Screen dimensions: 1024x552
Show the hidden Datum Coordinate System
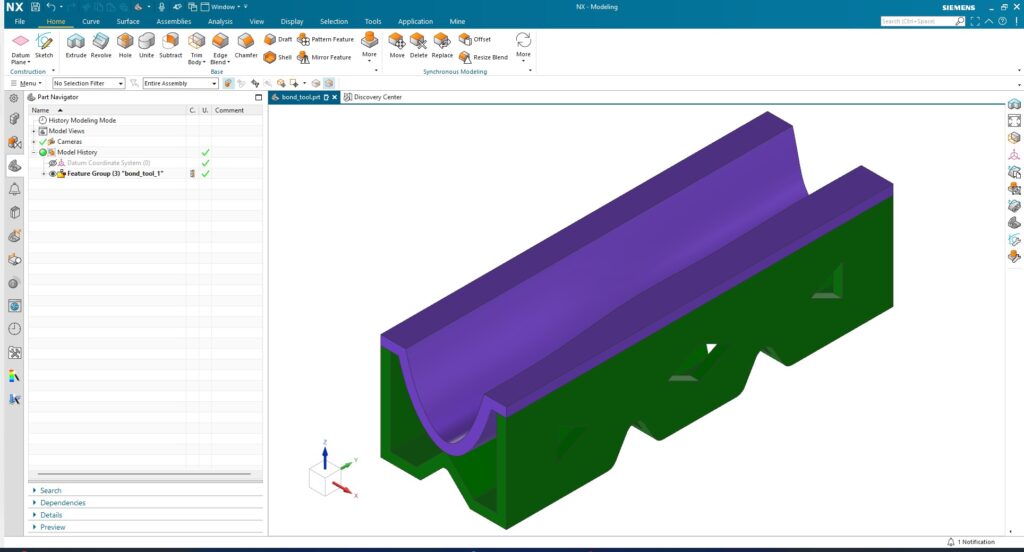53,163
